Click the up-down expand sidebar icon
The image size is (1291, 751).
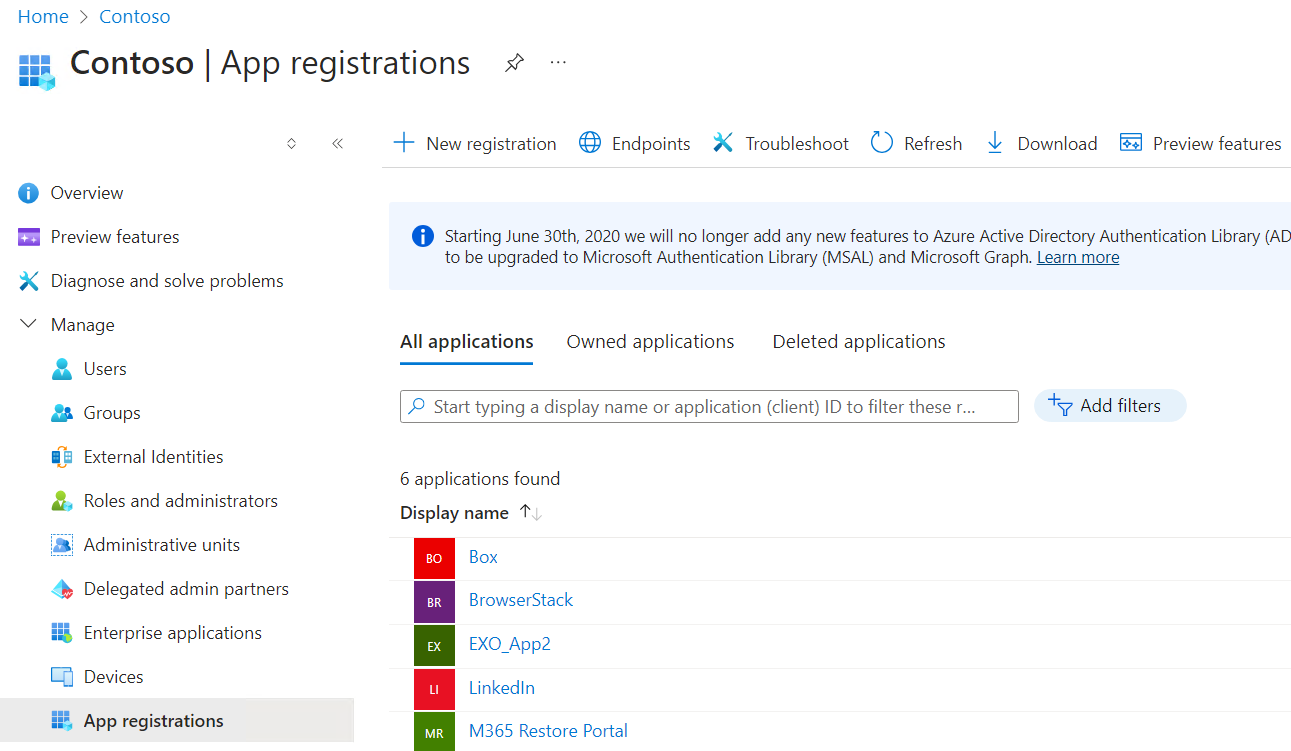(291, 143)
